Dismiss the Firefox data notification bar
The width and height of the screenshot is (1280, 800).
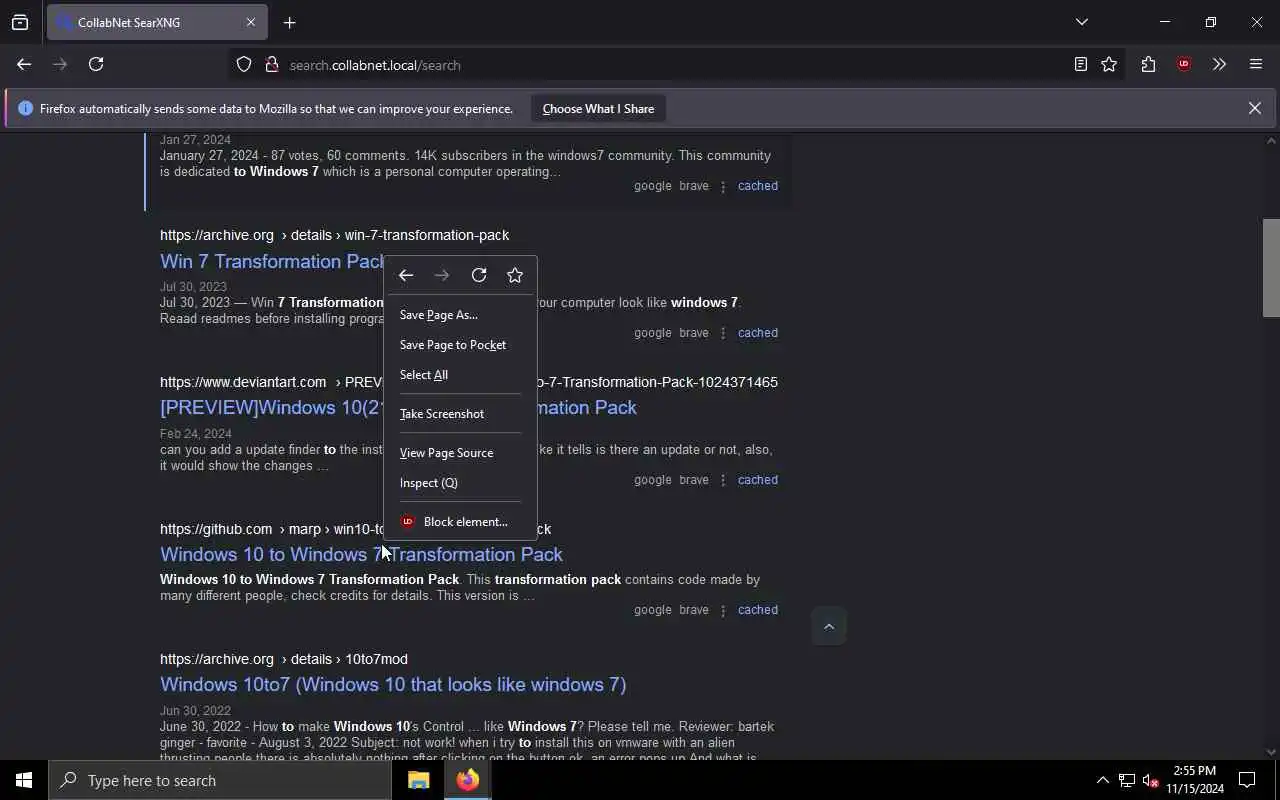(x=1254, y=108)
